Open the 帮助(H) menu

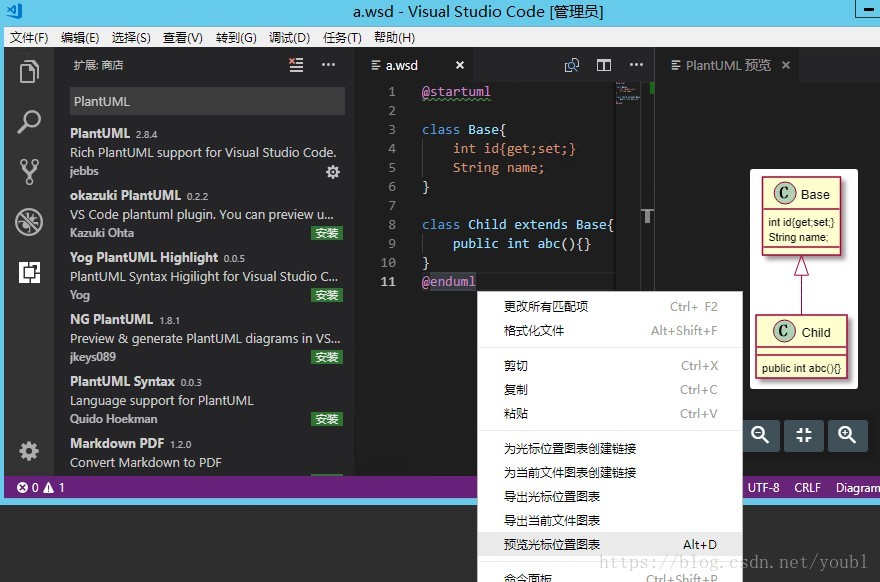[395, 38]
